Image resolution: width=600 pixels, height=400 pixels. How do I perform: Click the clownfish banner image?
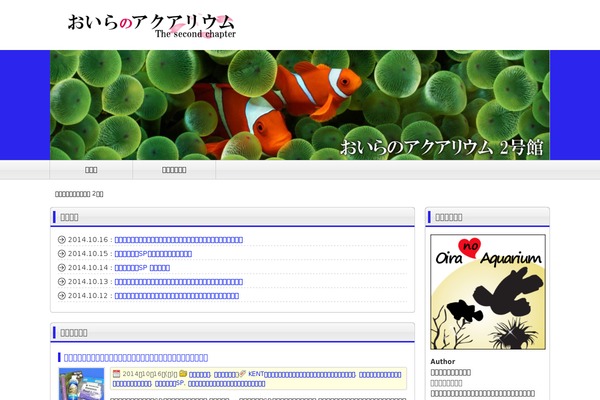point(300,105)
